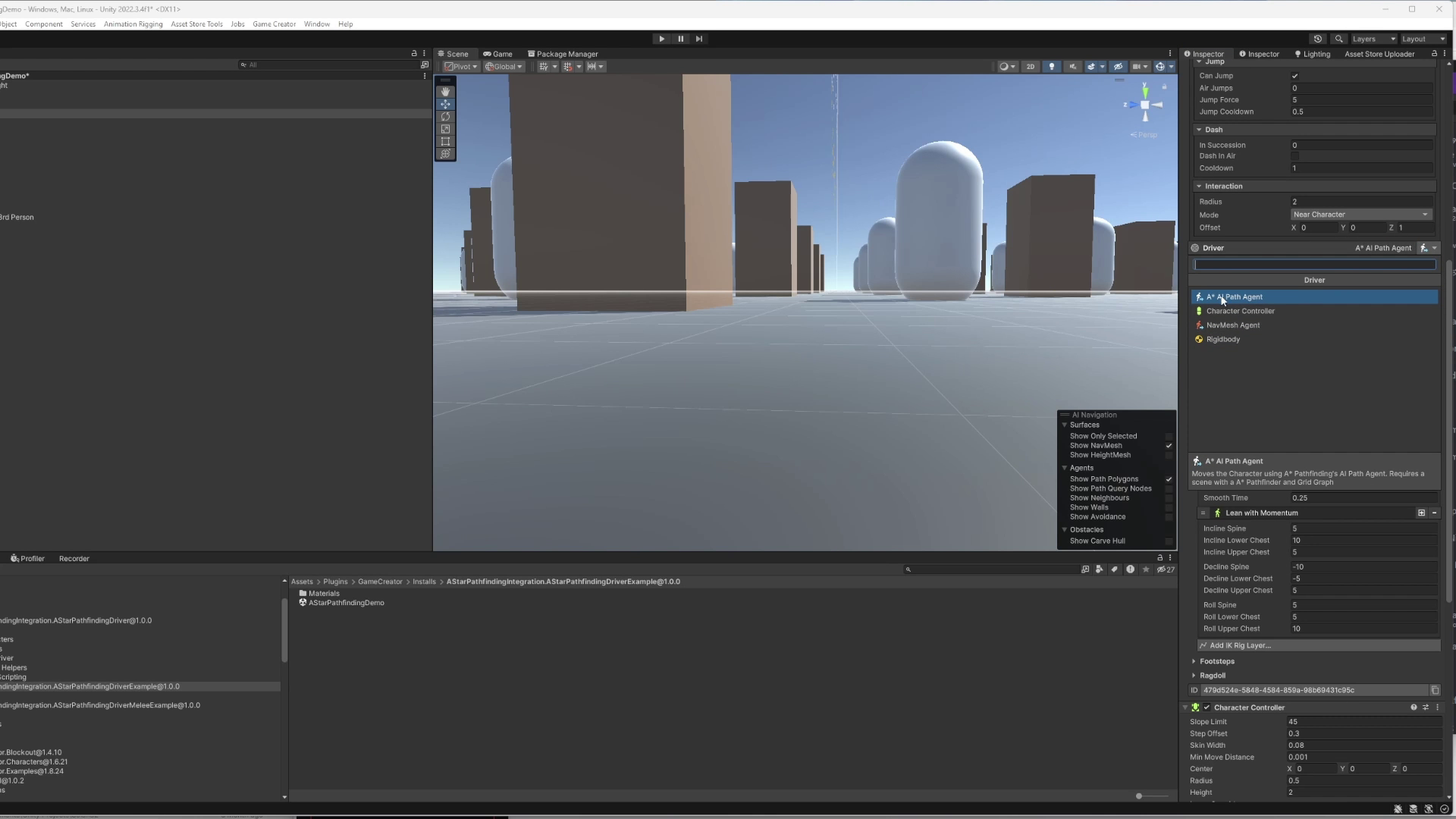Viewport: 1456px width, 819px height.
Task: Toggle scene lighting bulb icon
Action: click(1051, 67)
